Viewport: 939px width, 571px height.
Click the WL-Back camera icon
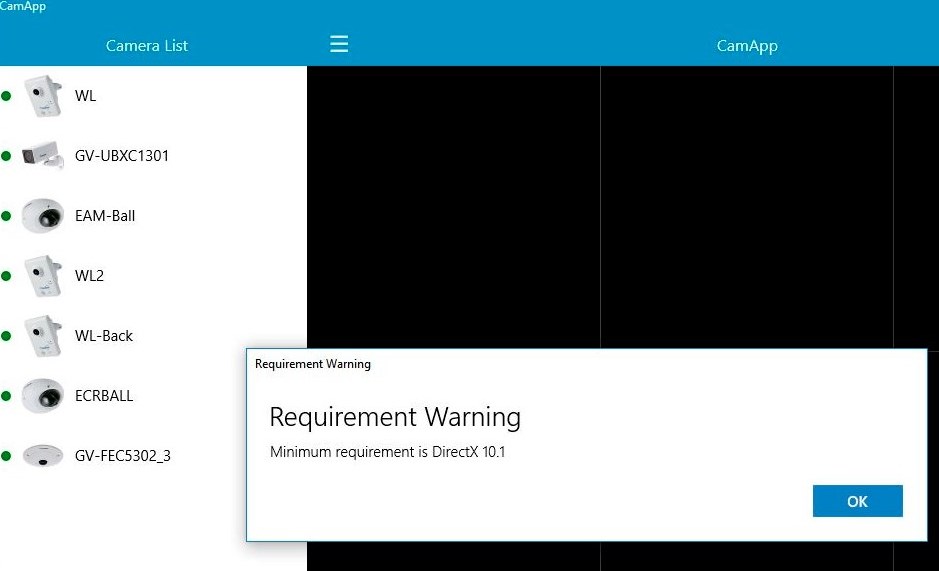point(43,336)
